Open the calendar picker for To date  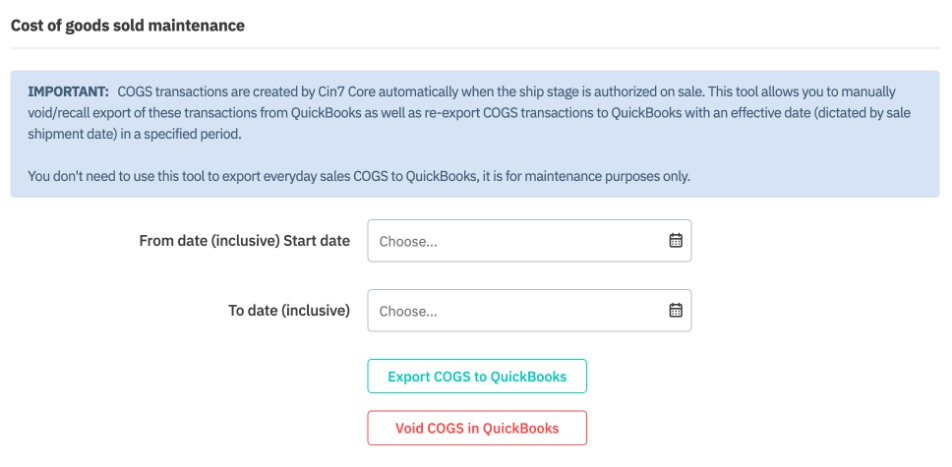click(675, 311)
